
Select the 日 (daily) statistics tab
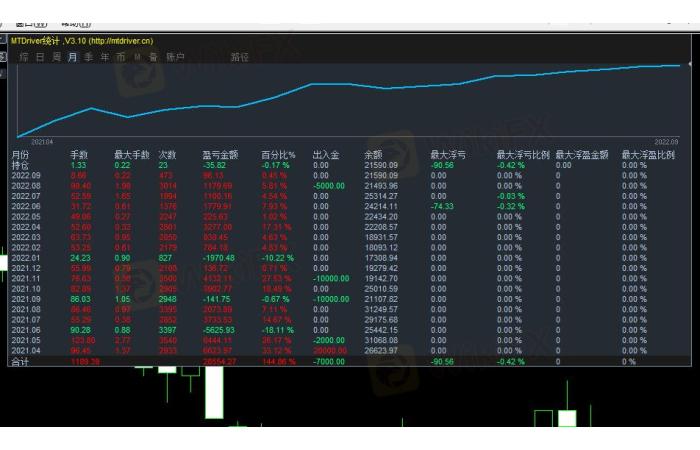pyautogui.click(x=40, y=57)
